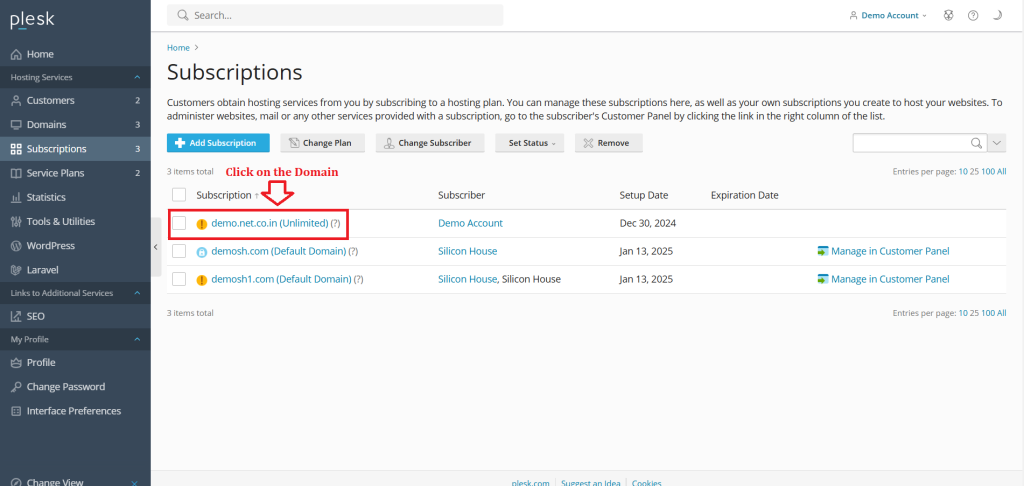Open the demosh.com (Default Domain) subscription
Viewport: 1024px width, 486px height.
279,251
